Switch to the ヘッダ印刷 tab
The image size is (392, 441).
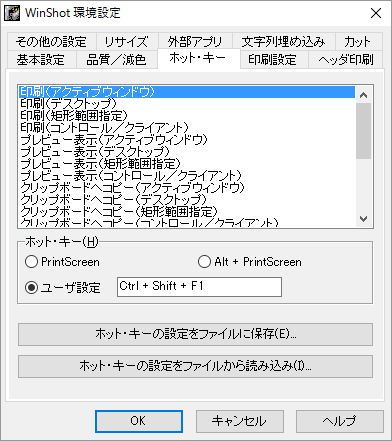point(345,60)
